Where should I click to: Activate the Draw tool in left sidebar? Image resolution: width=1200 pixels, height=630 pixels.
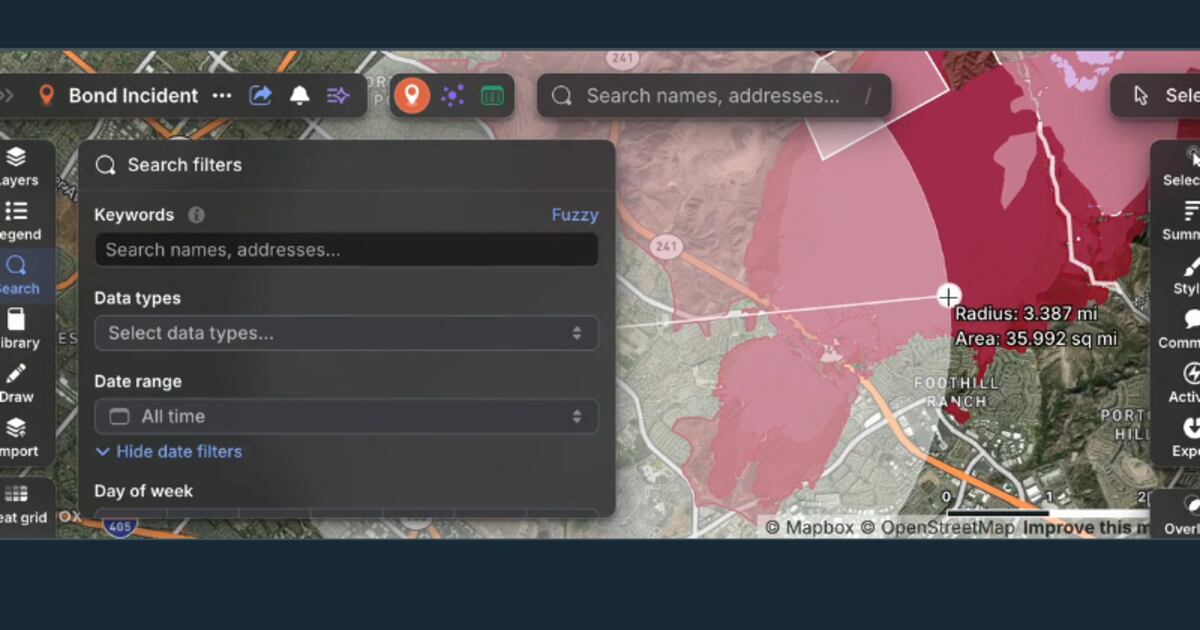coord(17,382)
